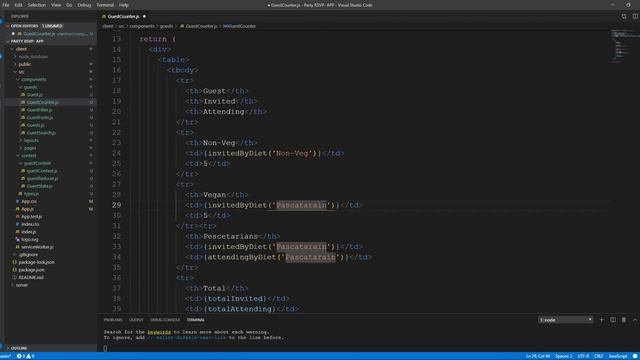Switch to the Output panel tab
The image size is (640, 360).
click(x=136, y=320)
